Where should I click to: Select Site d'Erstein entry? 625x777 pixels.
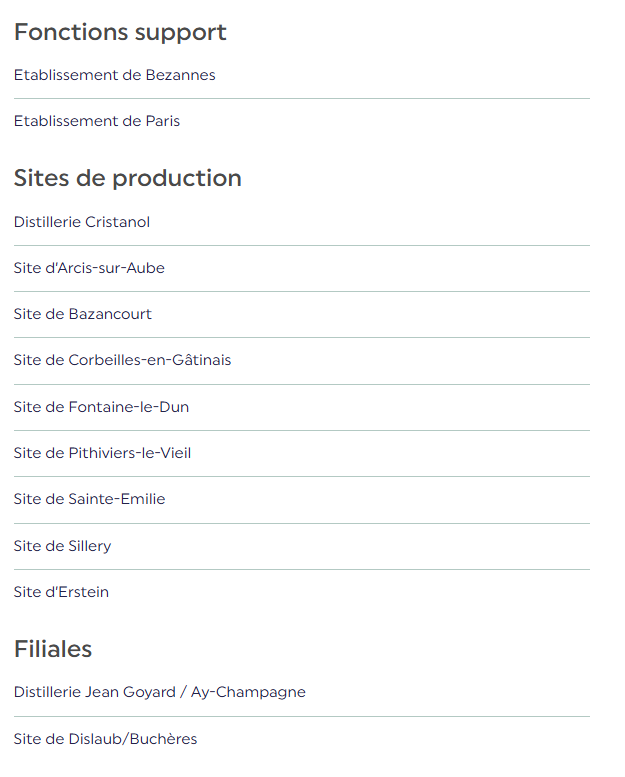61,592
